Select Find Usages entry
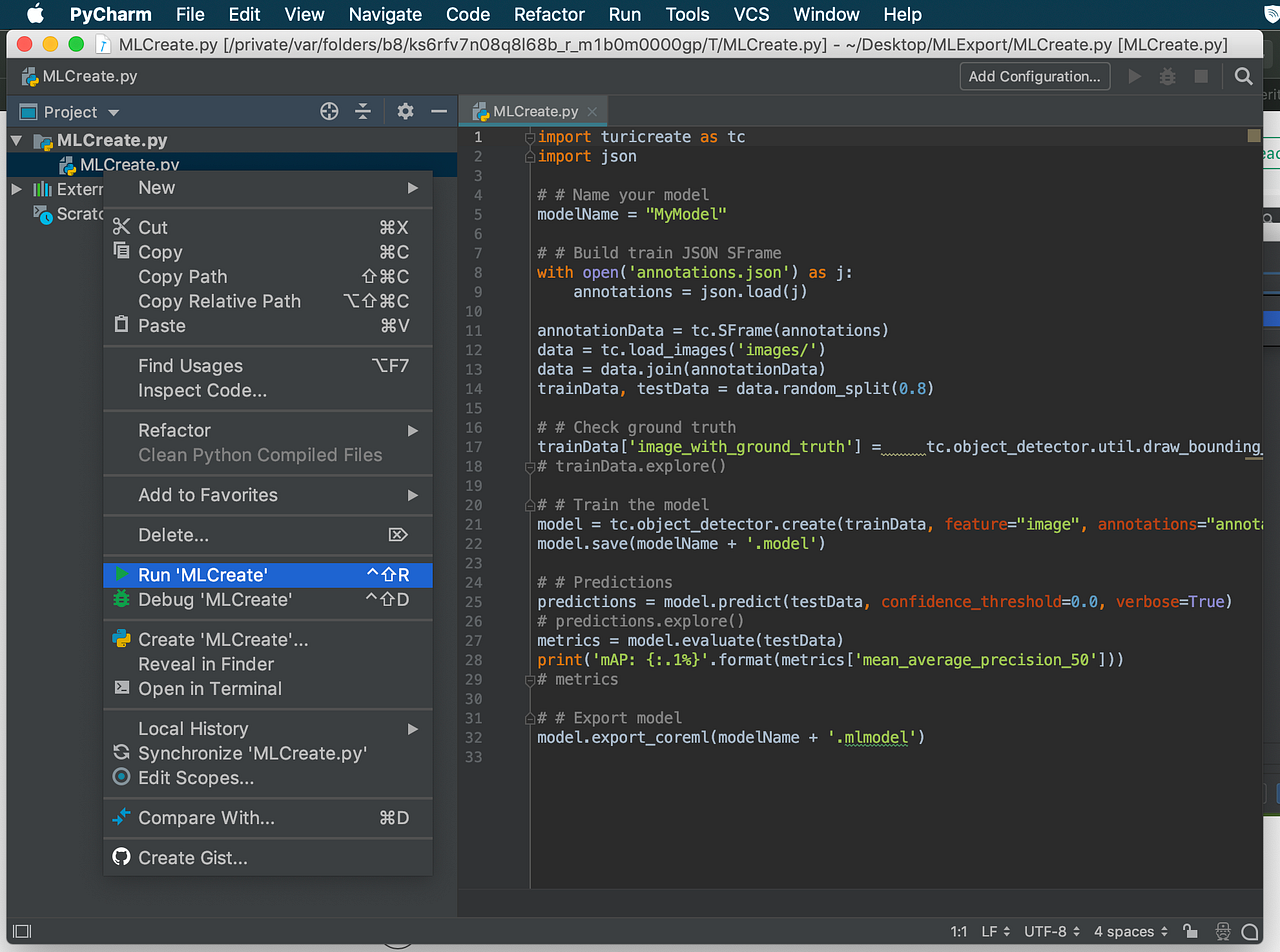The width and height of the screenshot is (1280, 952). 268,365
